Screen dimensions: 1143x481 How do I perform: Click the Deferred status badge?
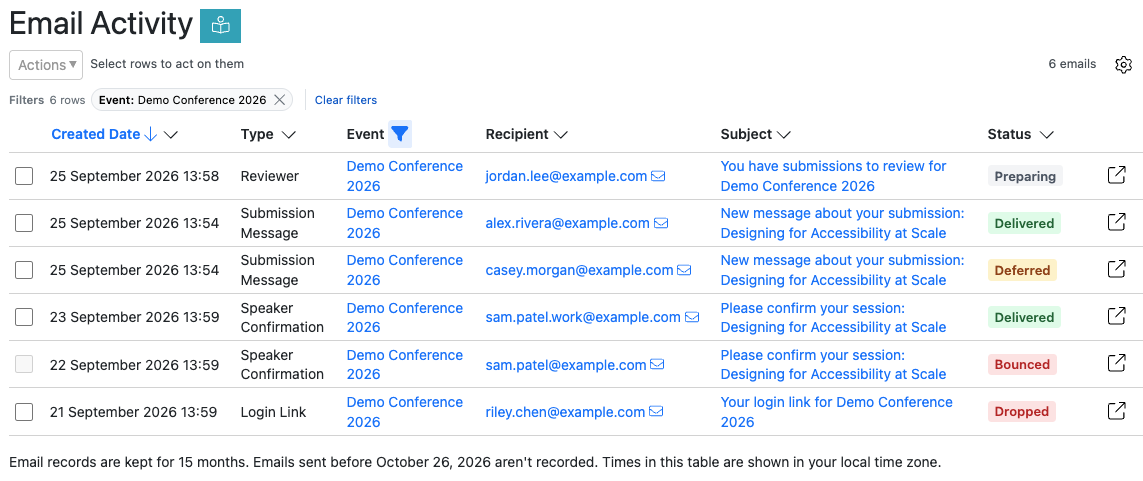pyautogui.click(x=1022, y=270)
